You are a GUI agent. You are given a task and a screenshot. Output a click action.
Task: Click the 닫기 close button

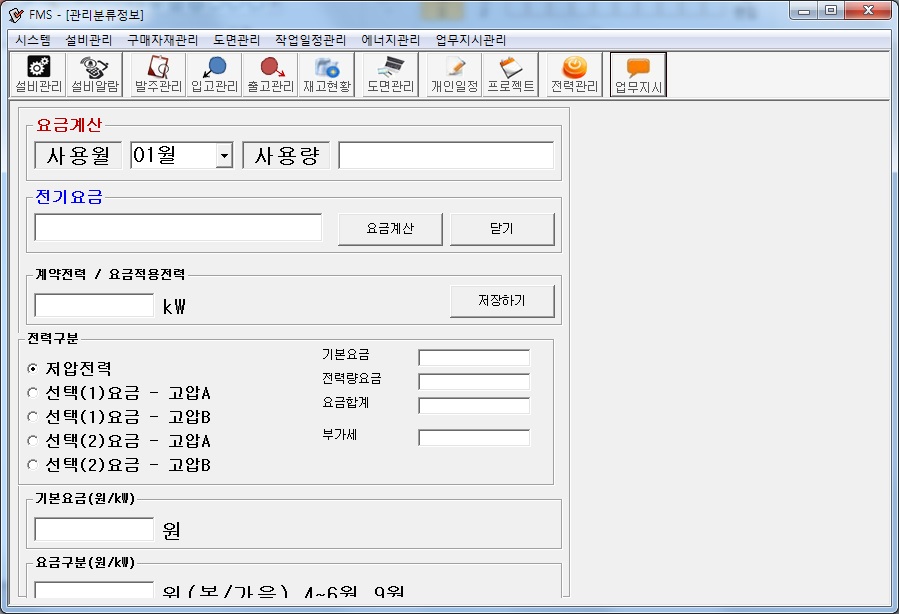(x=502, y=229)
